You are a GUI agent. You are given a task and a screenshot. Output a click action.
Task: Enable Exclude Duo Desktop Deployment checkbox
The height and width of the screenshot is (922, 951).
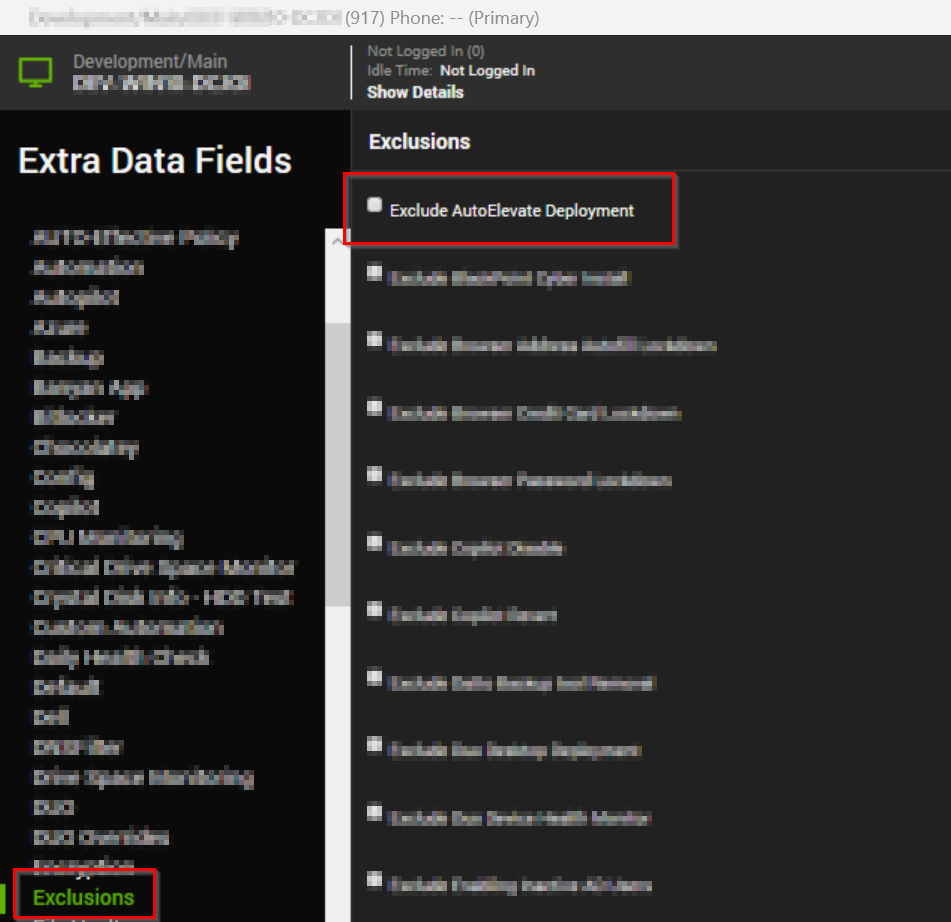tap(375, 745)
